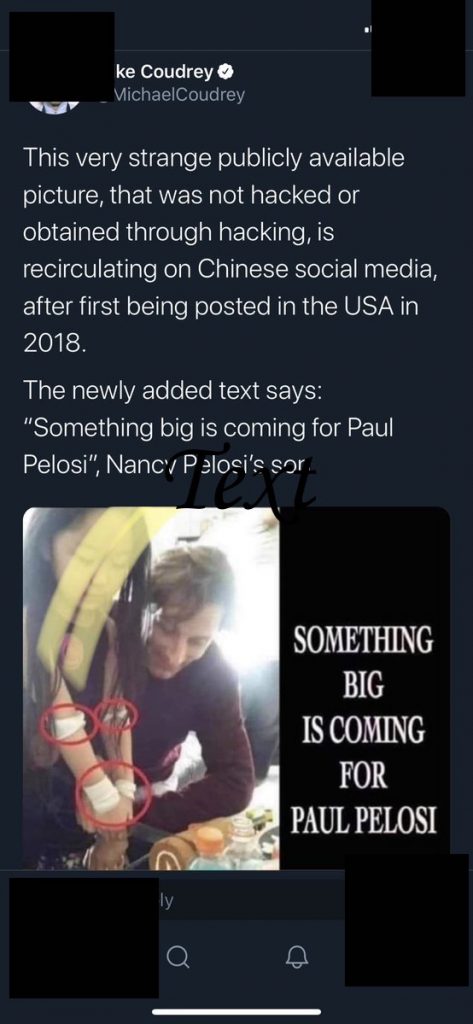Open the notifications bell tab
Viewport: 473px width, 1024px height.
click(x=297, y=957)
